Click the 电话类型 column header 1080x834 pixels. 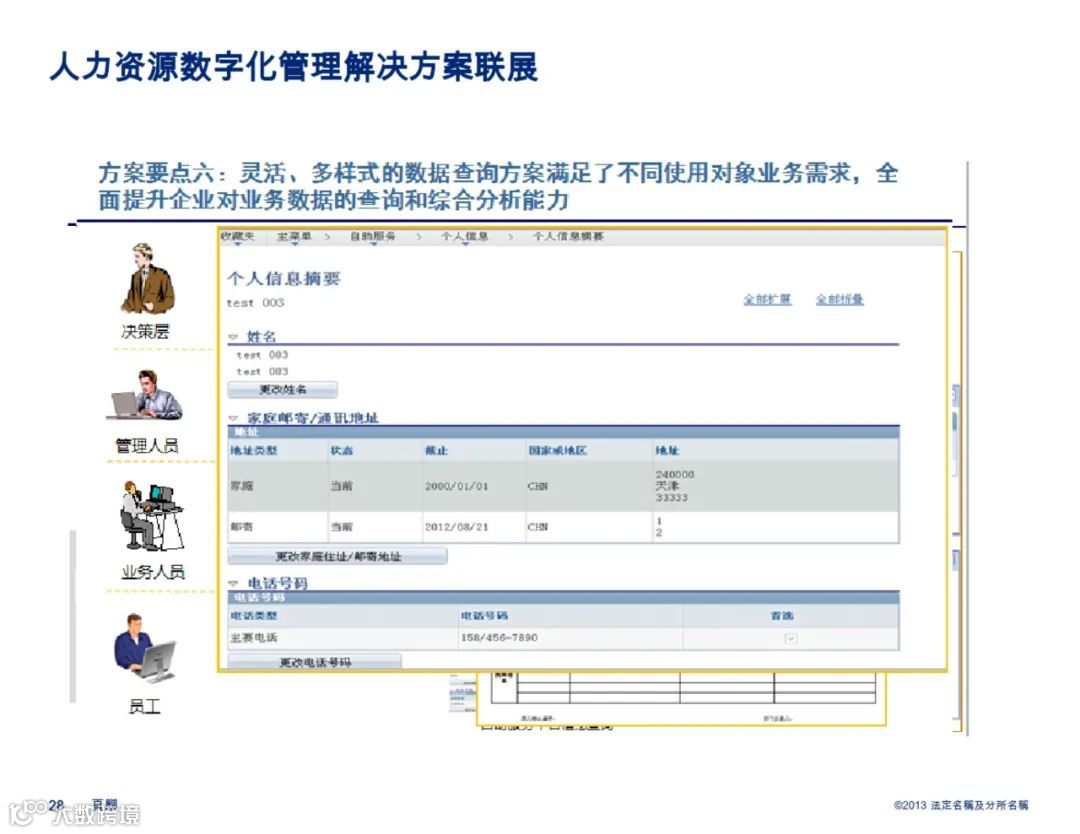click(254, 616)
